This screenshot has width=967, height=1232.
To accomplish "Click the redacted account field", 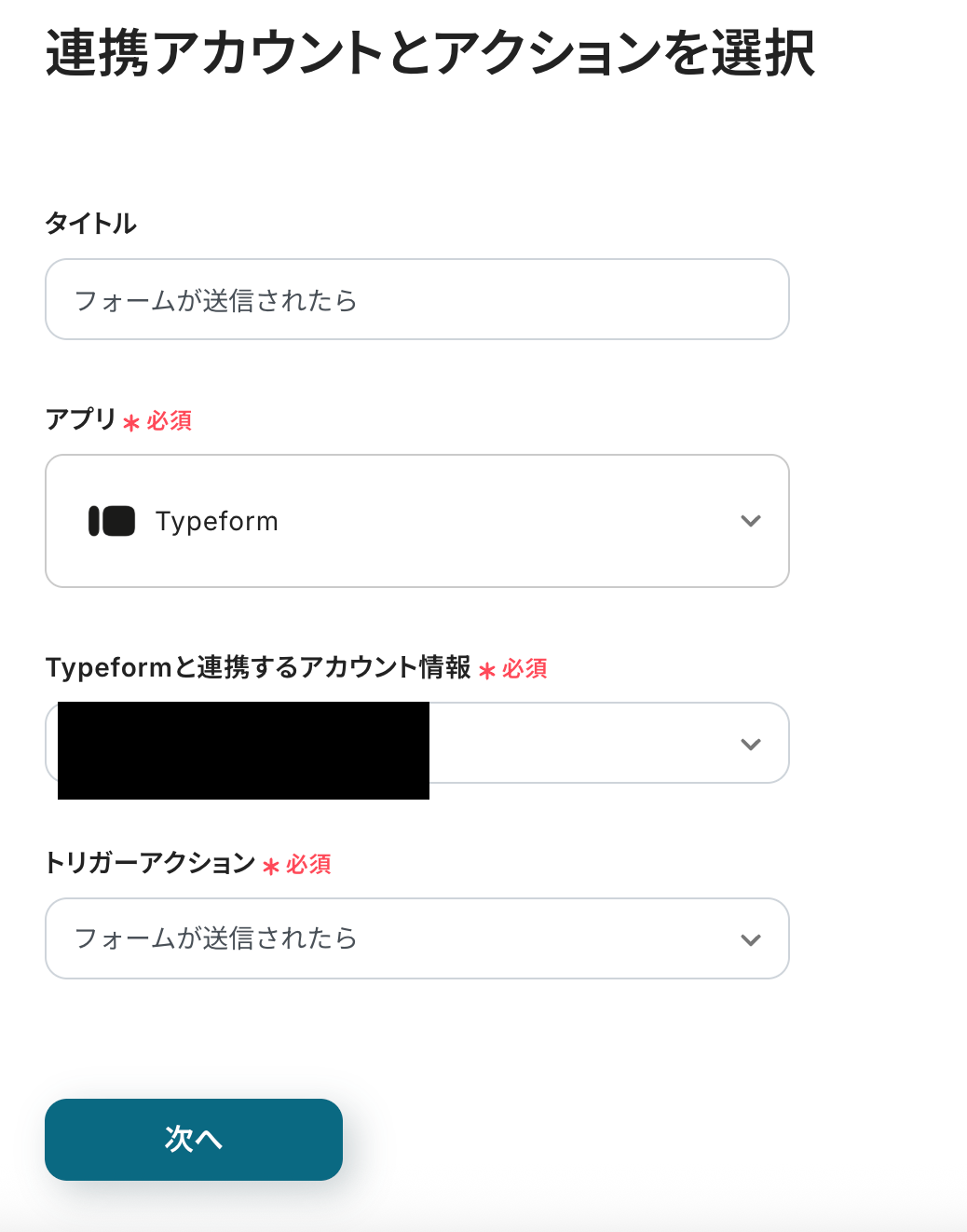I will coord(243,749).
